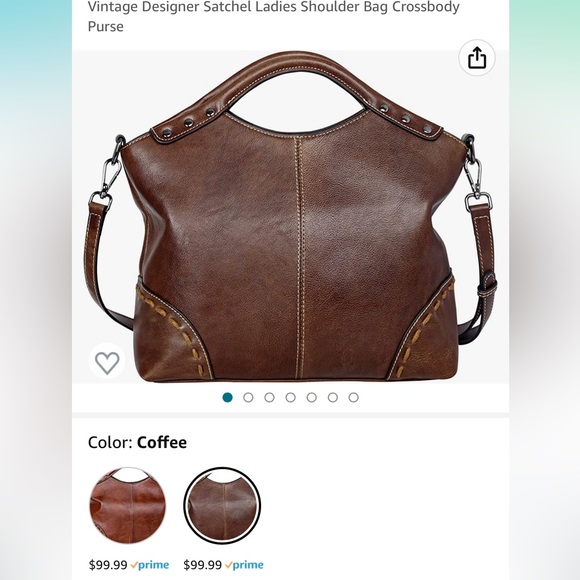Tap the prime badge under first swatch
Image resolution: width=580 pixels, height=580 pixels.
pos(150,565)
